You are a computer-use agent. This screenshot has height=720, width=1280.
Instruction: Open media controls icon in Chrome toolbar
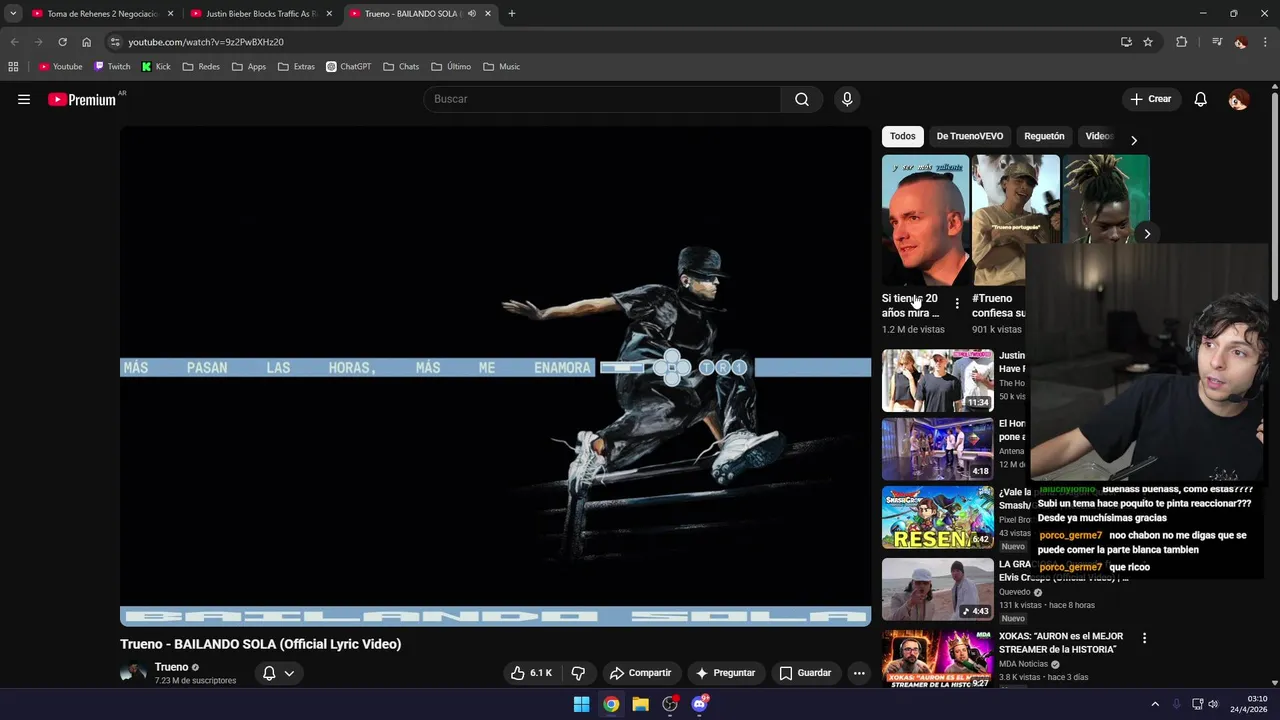1216,42
